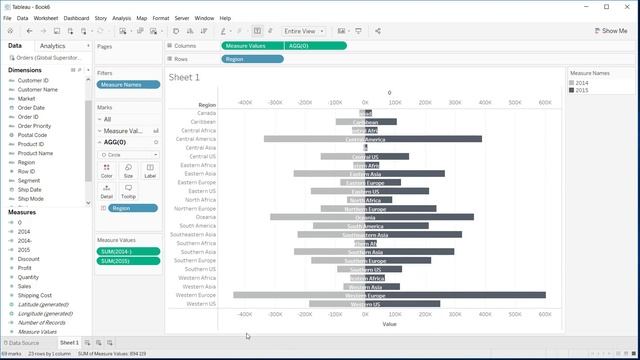Click the Sort ascending icon

[190, 31]
